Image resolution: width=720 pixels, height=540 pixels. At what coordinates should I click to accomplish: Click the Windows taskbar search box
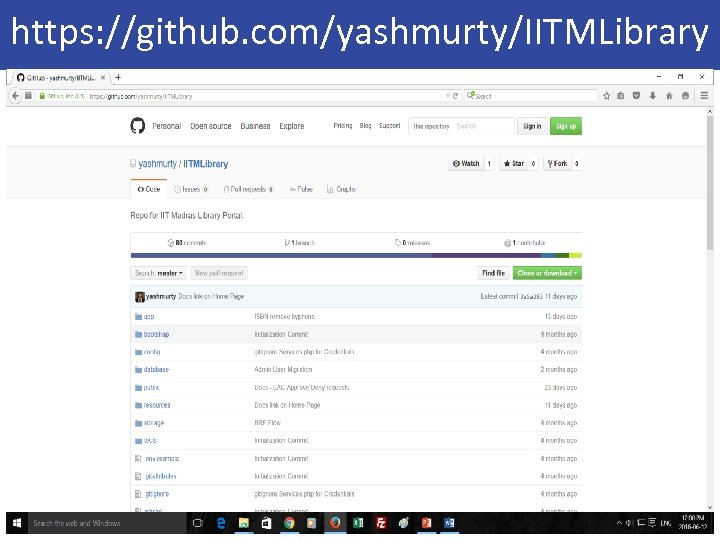coord(107,523)
